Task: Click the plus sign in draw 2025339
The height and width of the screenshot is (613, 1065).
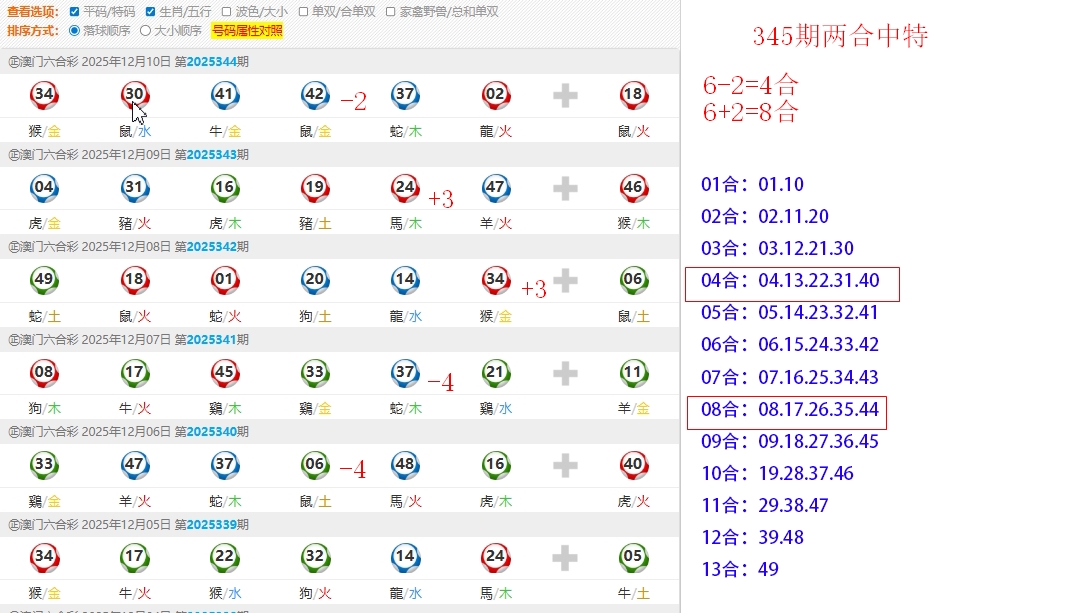Action: point(565,558)
